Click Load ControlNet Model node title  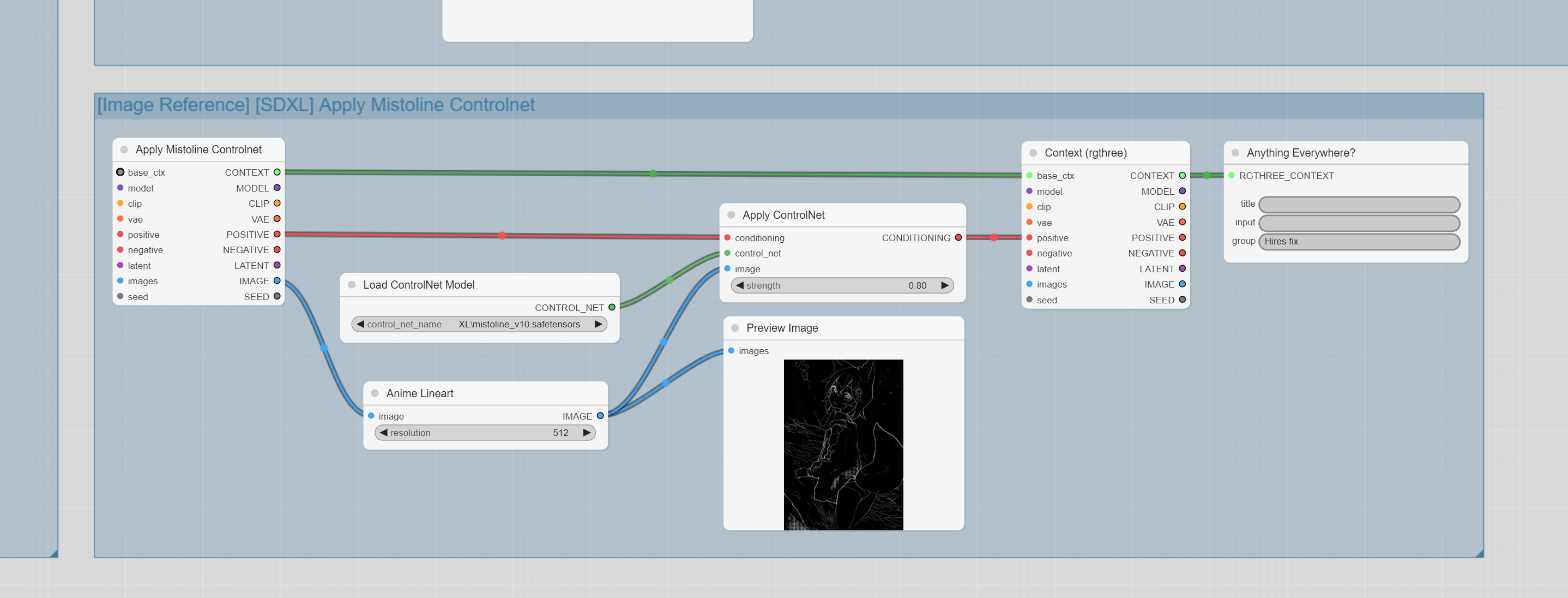point(419,285)
